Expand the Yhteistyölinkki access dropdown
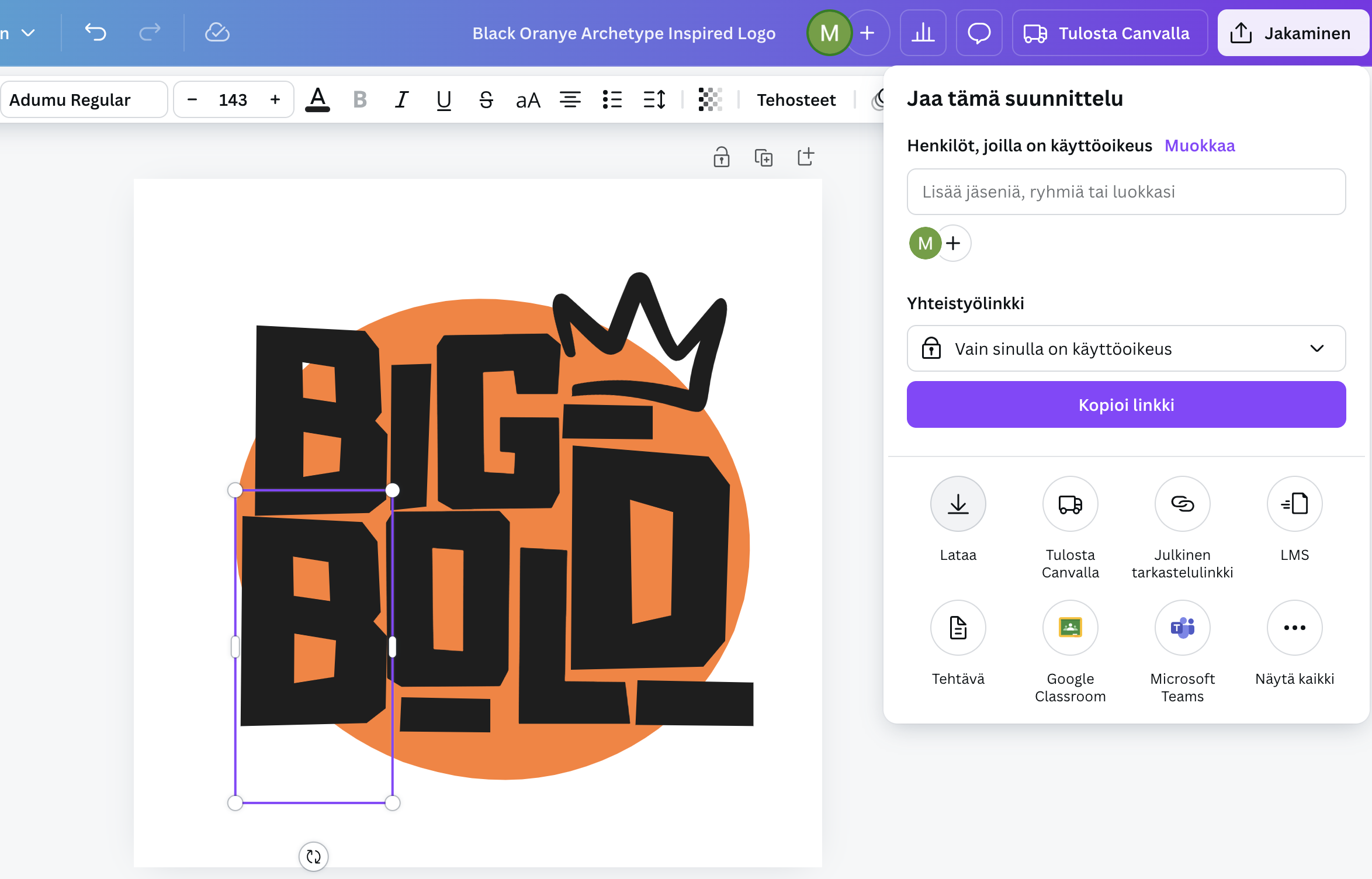 click(x=1126, y=348)
